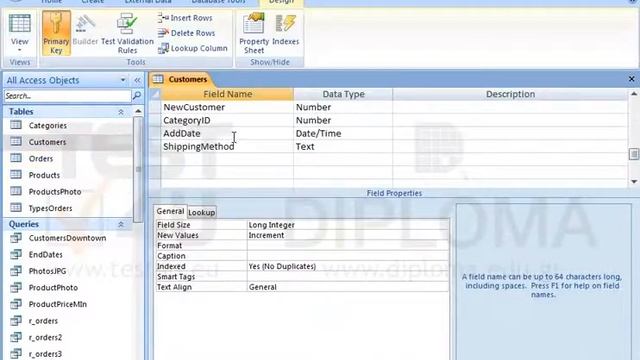The height and width of the screenshot is (360, 640).
Task: Click the ShippingMethod field name cell
Action: point(227,147)
